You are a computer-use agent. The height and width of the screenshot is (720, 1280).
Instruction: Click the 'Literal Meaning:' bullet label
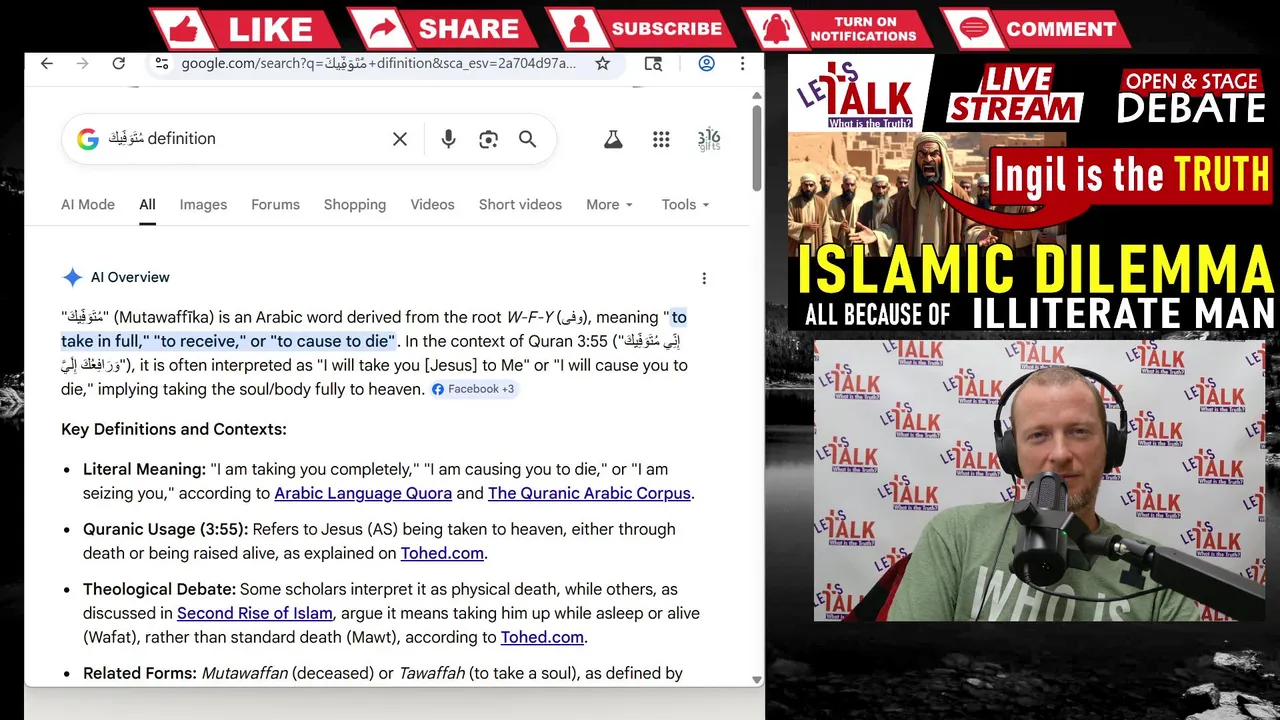tap(144, 469)
